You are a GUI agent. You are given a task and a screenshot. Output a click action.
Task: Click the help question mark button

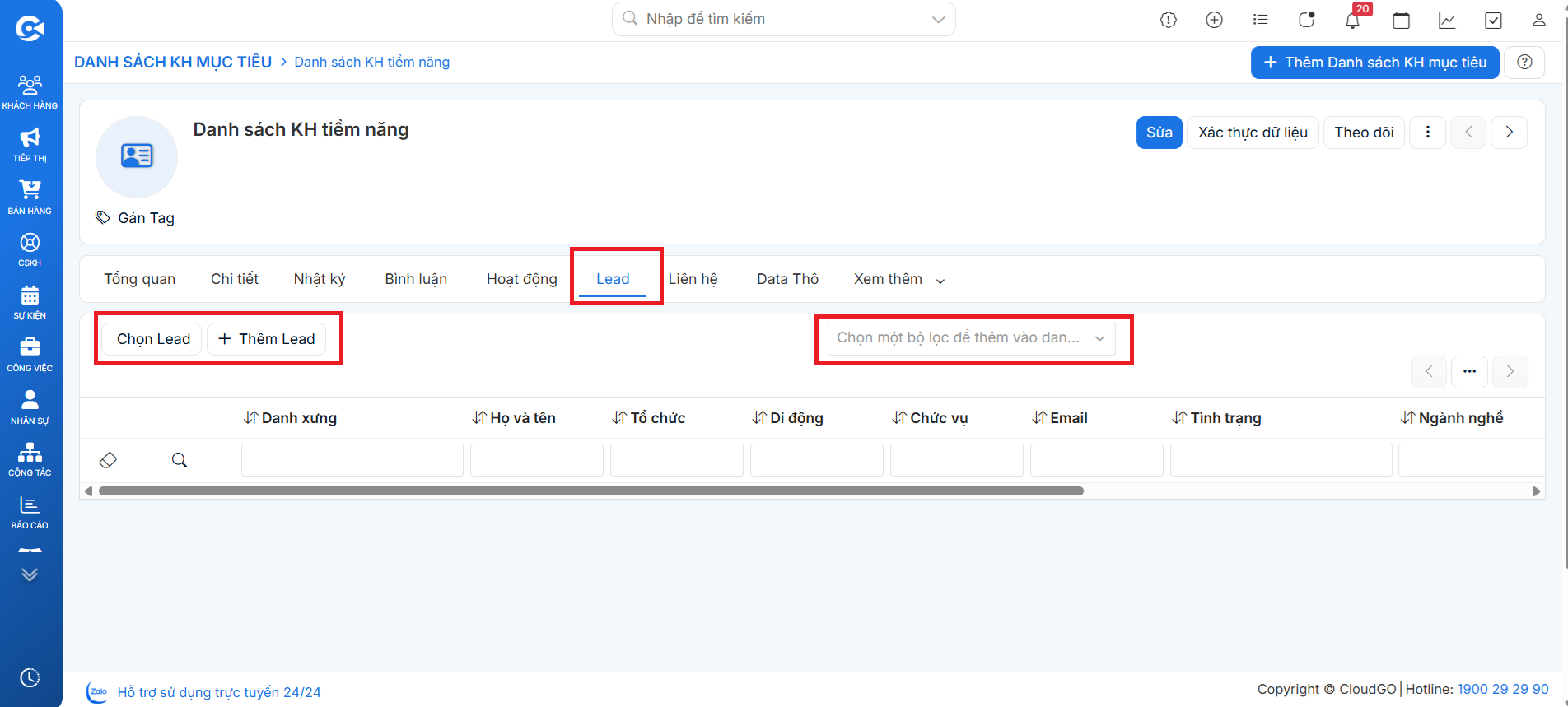[1524, 62]
